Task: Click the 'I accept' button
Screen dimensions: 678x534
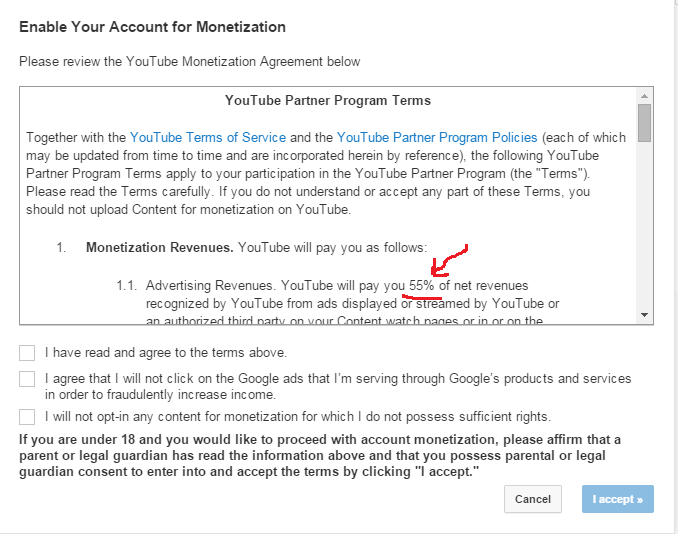Action: click(617, 499)
